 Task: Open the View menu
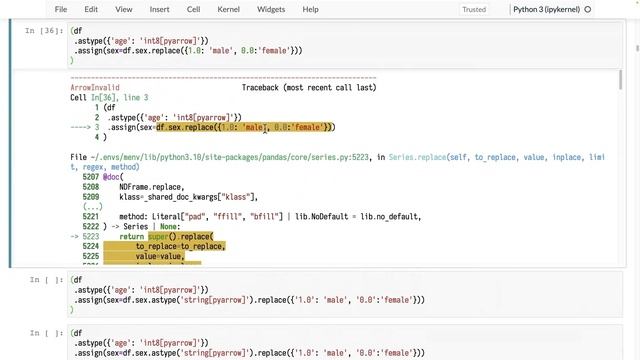[x=123, y=9]
